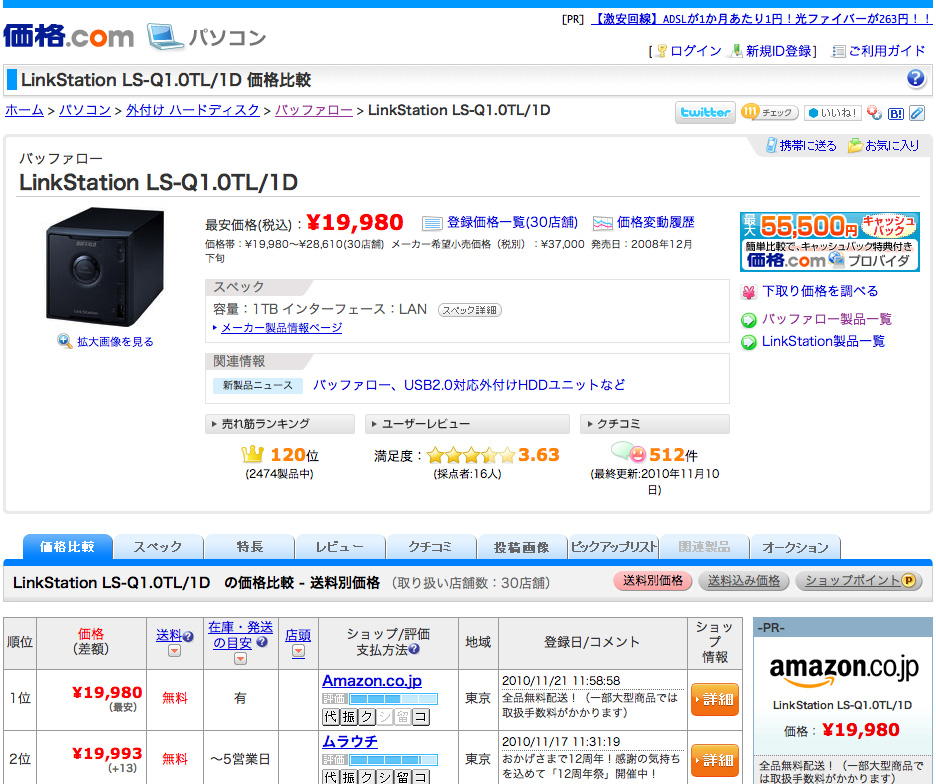Click the Hatena B! bookmark icon
Viewport: 936px width, 784px height.
click(x=895, y=113)
